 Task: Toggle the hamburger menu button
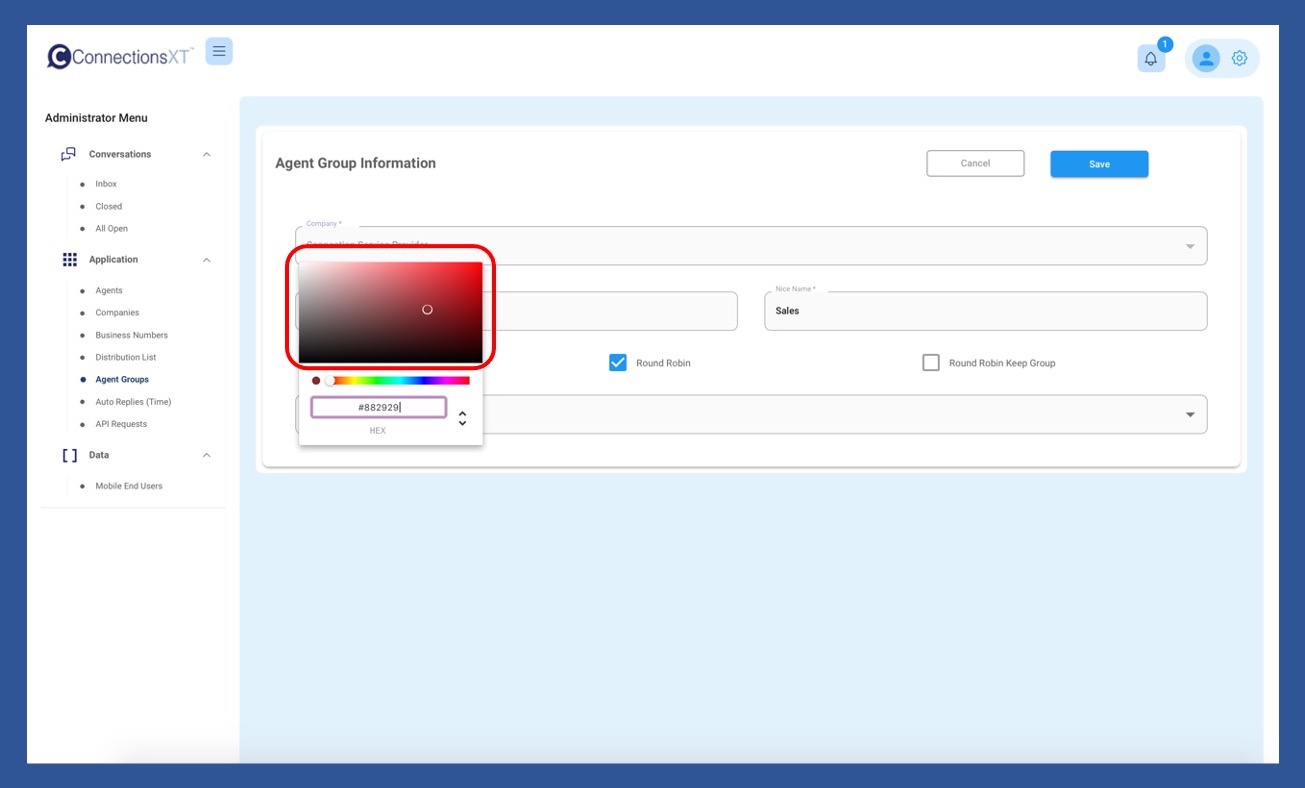coord(219,51)
